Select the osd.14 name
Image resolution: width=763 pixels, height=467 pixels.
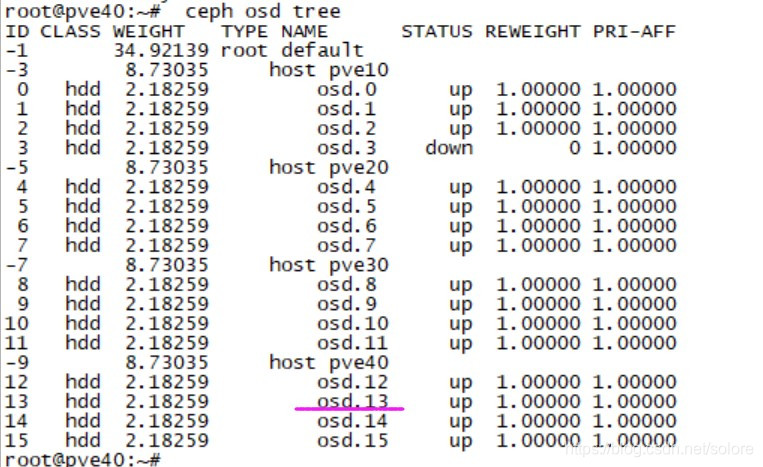353,421
